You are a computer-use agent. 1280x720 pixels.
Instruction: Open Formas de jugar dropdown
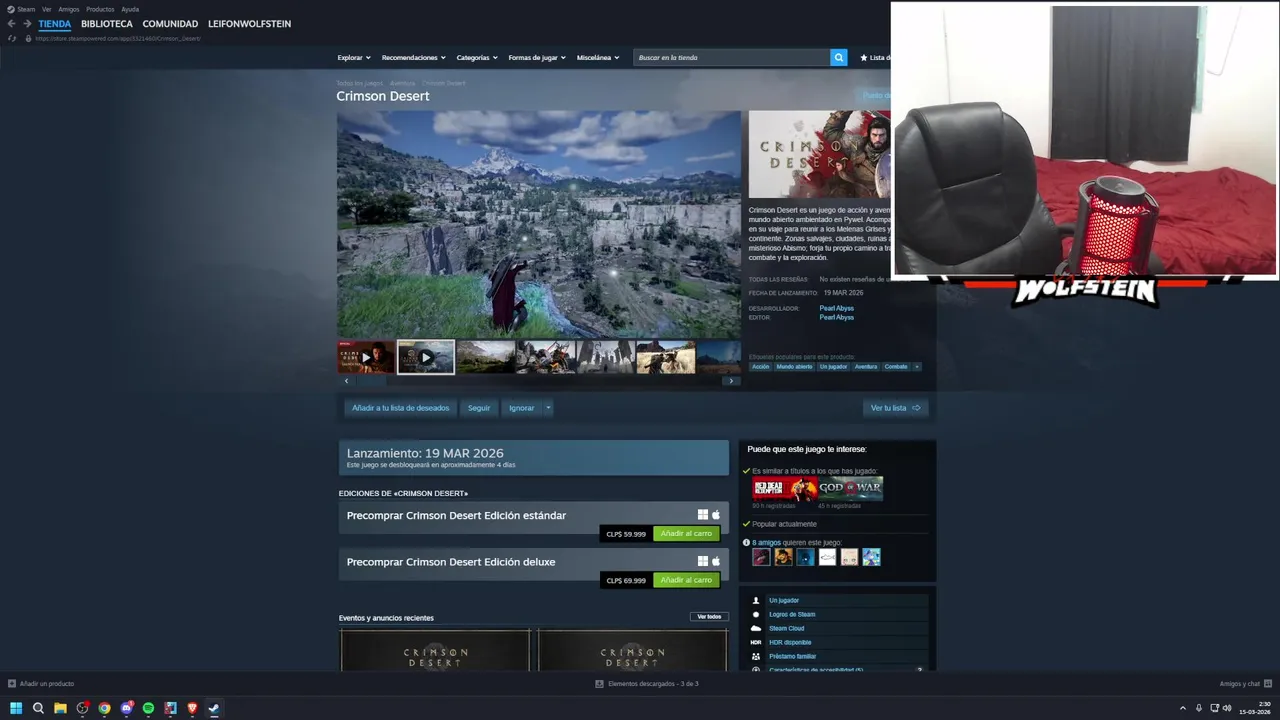(x=537, y=58)
